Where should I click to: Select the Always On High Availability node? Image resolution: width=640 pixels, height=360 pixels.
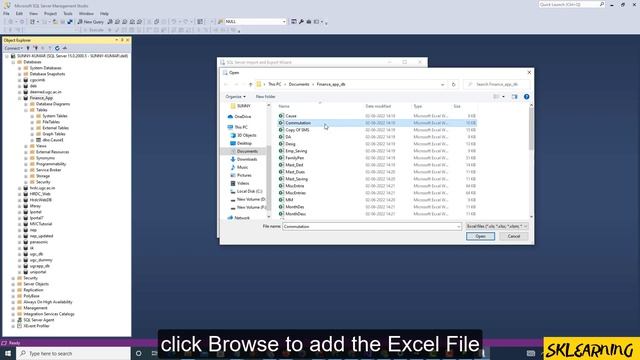coord(48,302)
